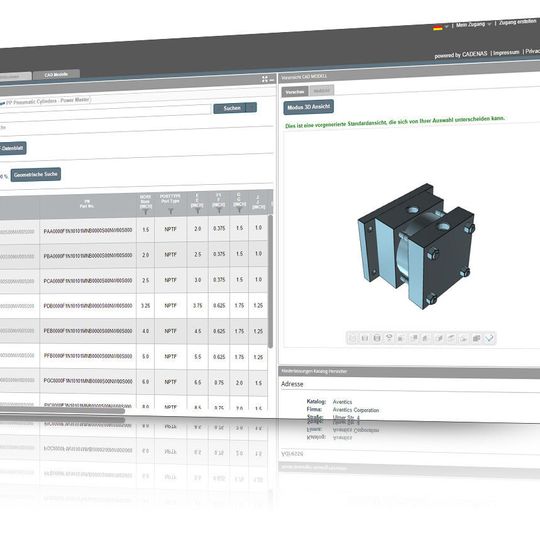Image resolution: width=540 pixels, height=540 pixels.
Task: Click E value 4.5 cell
Action: (197, 331)
